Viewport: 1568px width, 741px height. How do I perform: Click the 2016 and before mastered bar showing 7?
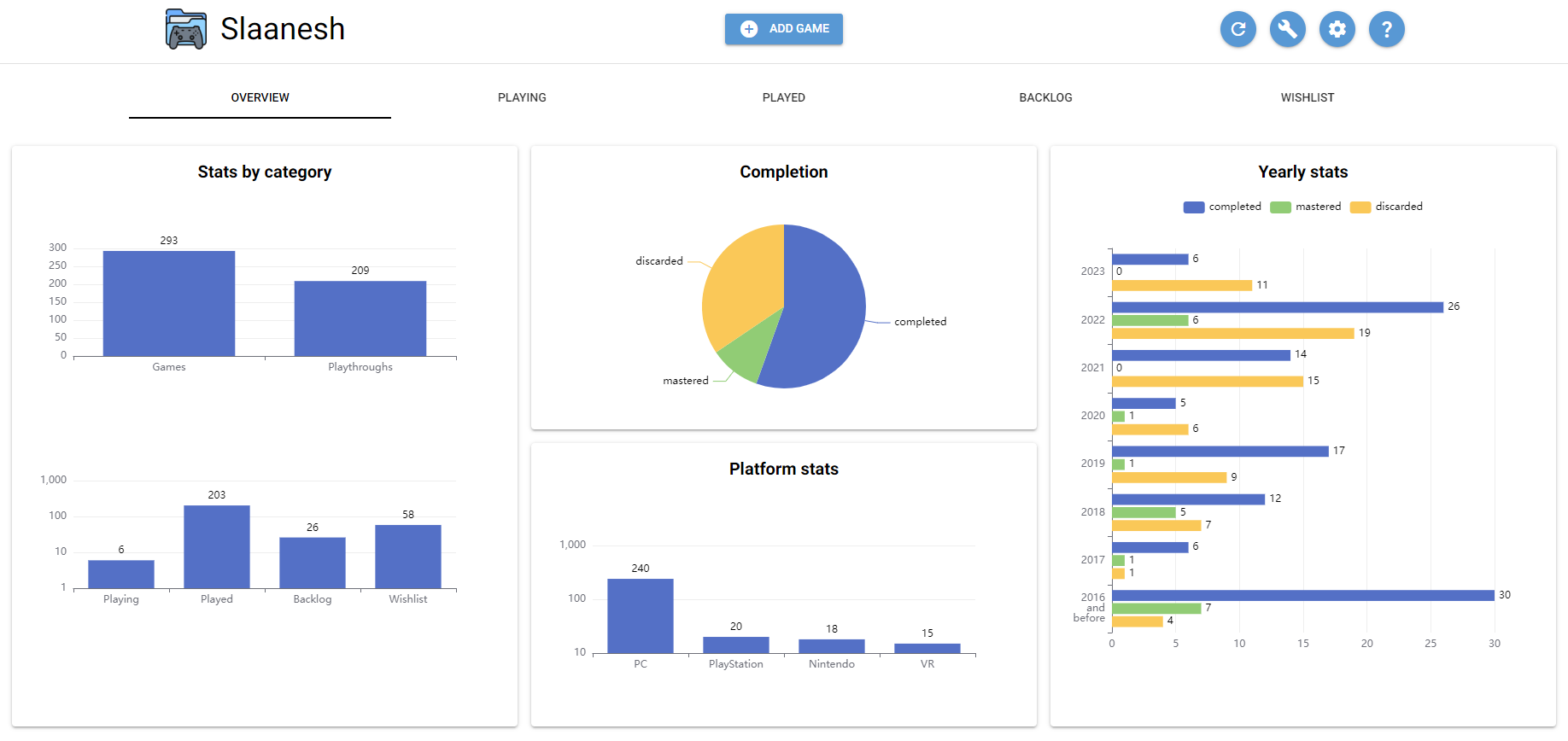tap(1156, 609)
